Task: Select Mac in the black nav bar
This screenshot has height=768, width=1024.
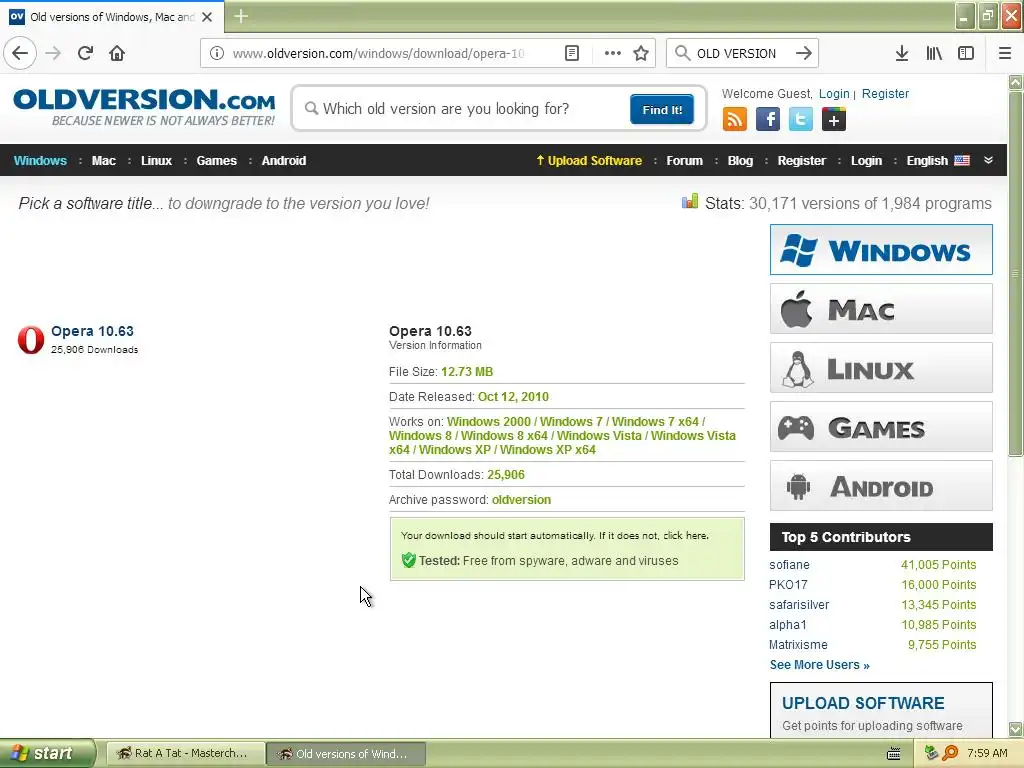Action: pyautogui.click(x=103, y=161)
